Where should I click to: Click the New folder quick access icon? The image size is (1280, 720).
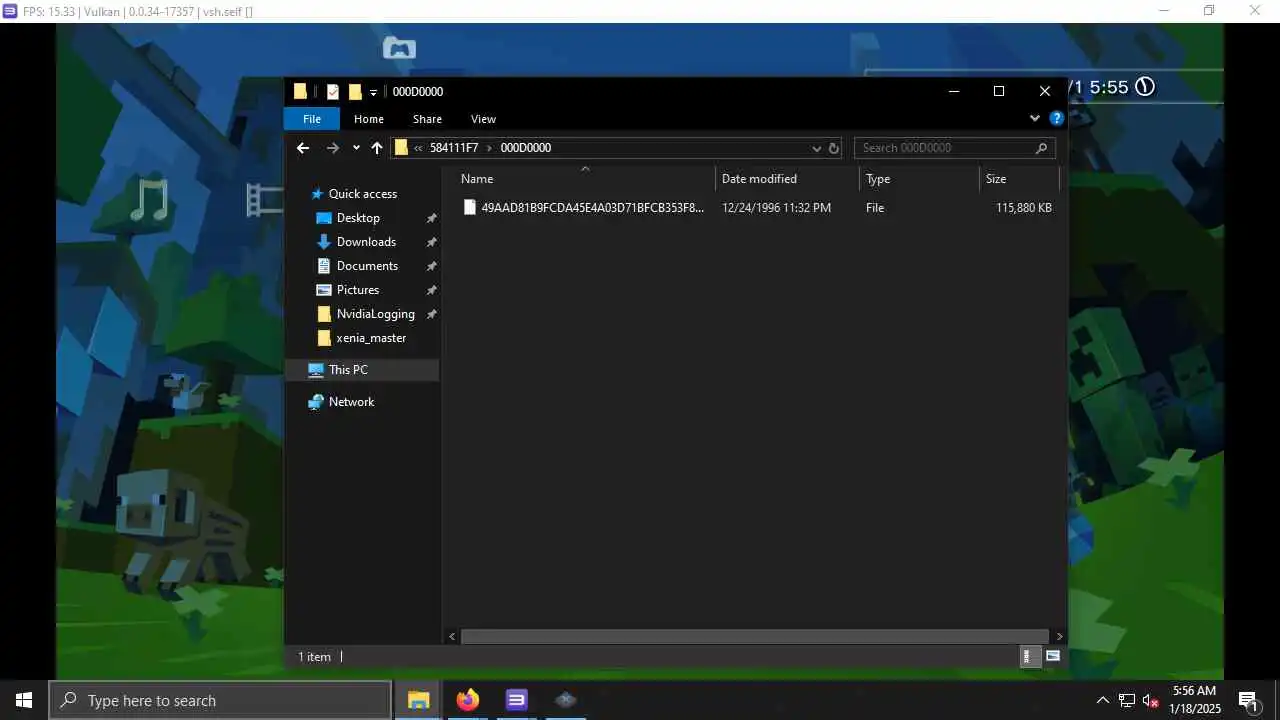point(355,92)
